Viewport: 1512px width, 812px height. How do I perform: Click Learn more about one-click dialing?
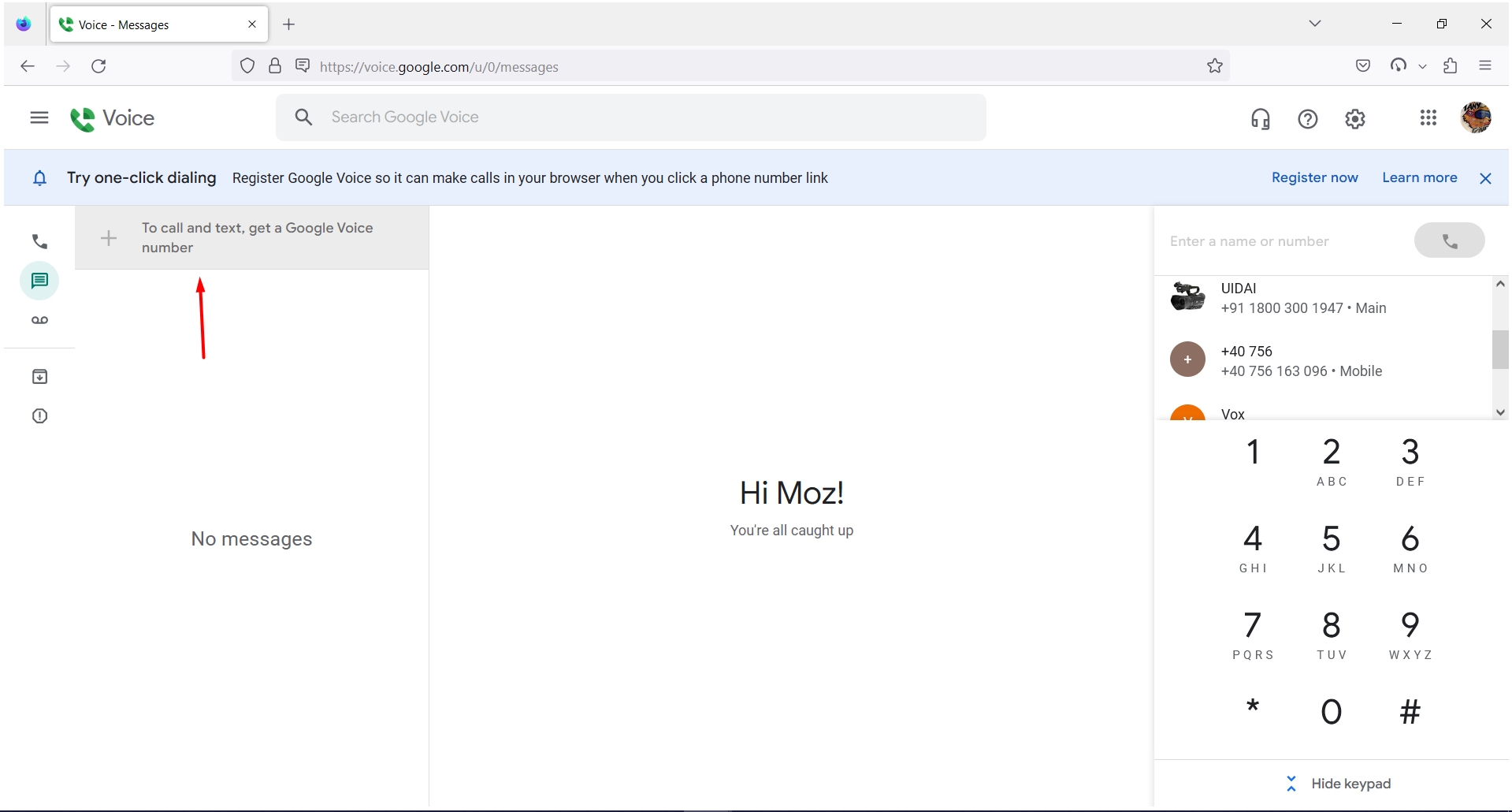click(x=1420, y=177)
